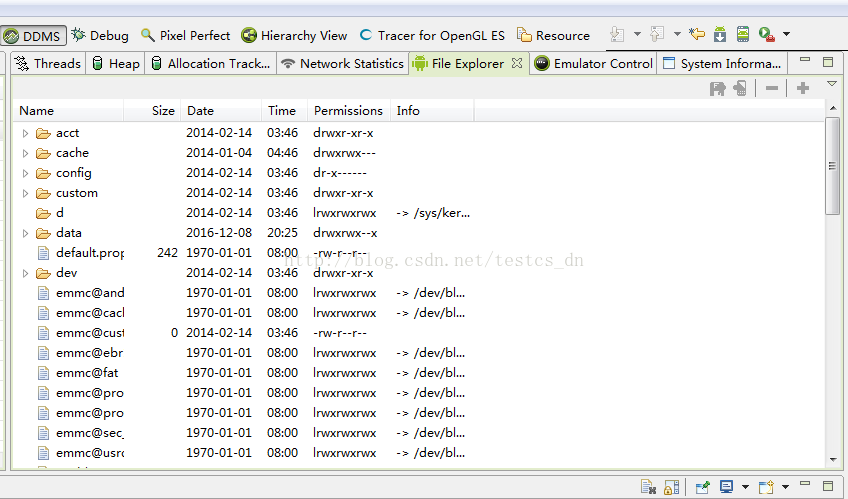
Task: Select the File Explorer tab
Action: [459, 64]
